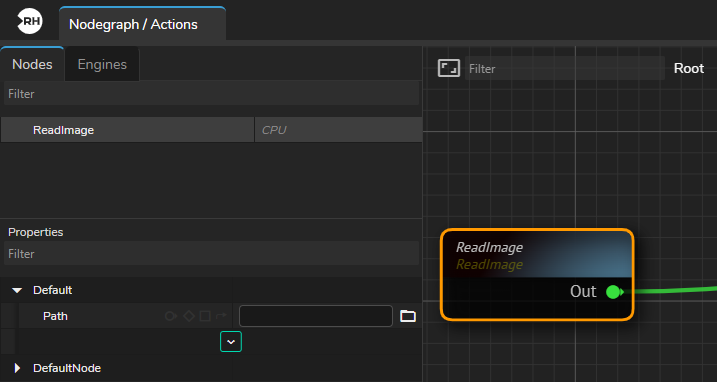717x382 pixels.
Task: Browse for file with folder icon
Action: (408, 316)
